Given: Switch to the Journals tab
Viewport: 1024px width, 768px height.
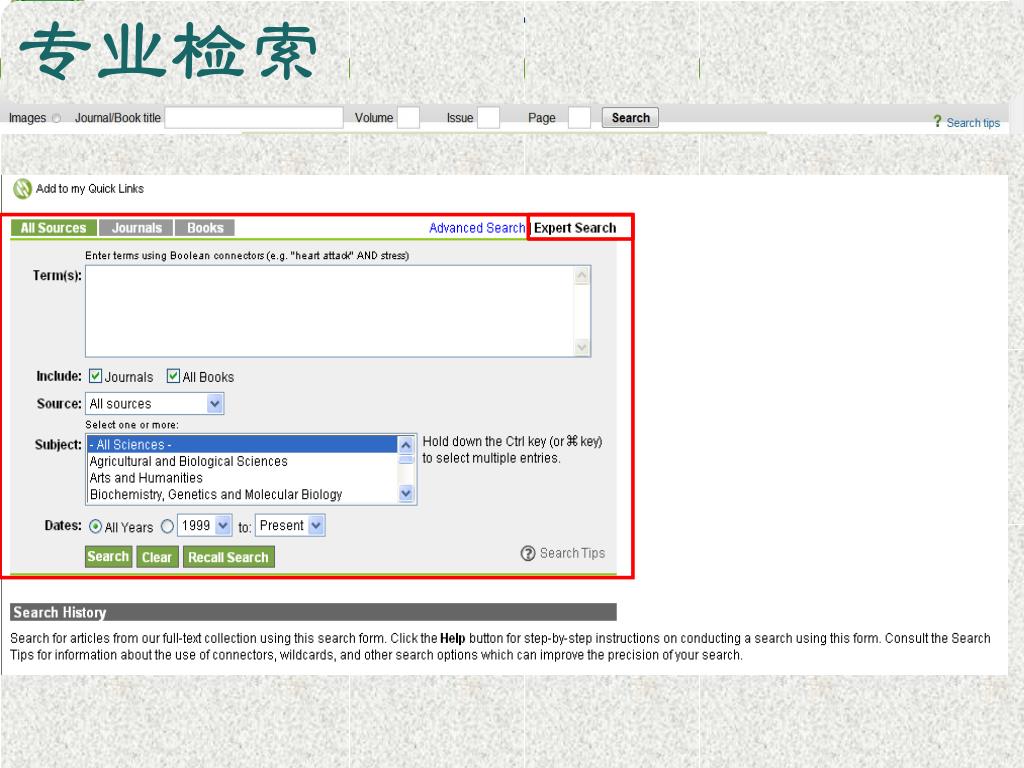Looking at the screenshot, I should tap(136, 228).
